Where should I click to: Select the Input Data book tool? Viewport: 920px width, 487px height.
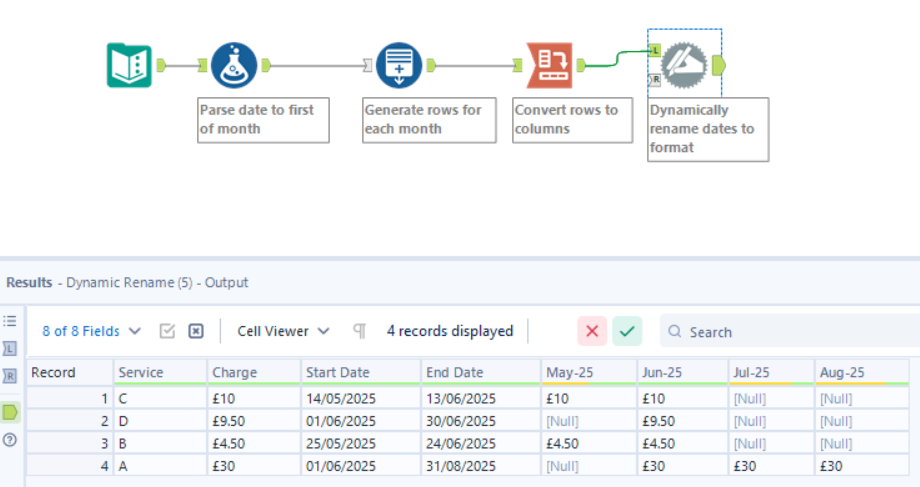tap(130, 65)
